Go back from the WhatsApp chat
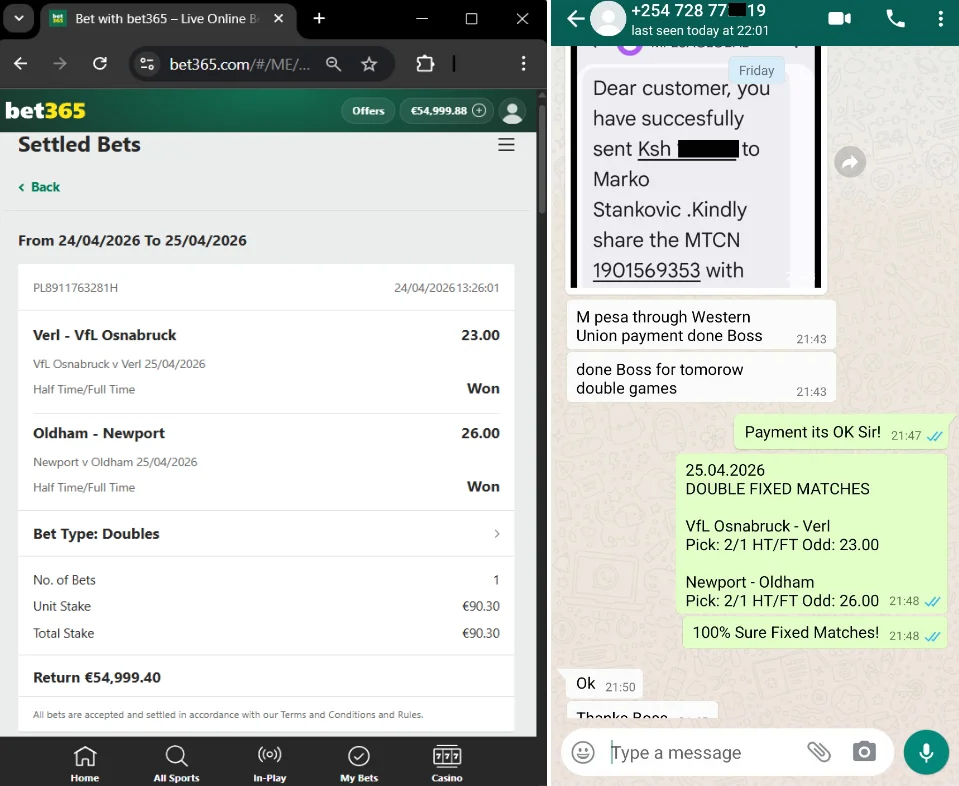The width and height of the screenshot is (959, 786). 575,19
